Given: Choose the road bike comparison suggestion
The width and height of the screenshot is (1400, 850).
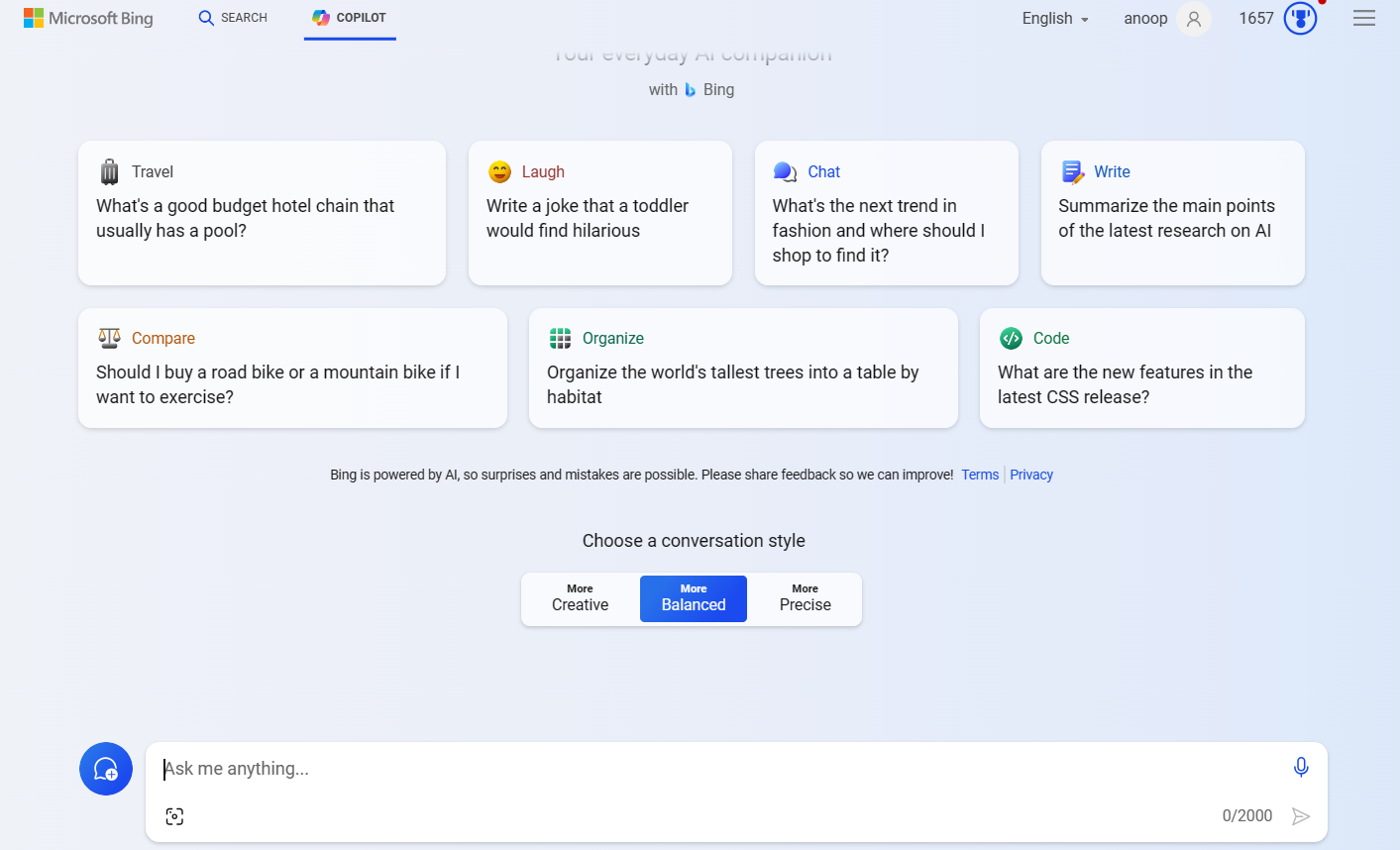Looking at the screenshot, I should [292, 368].
